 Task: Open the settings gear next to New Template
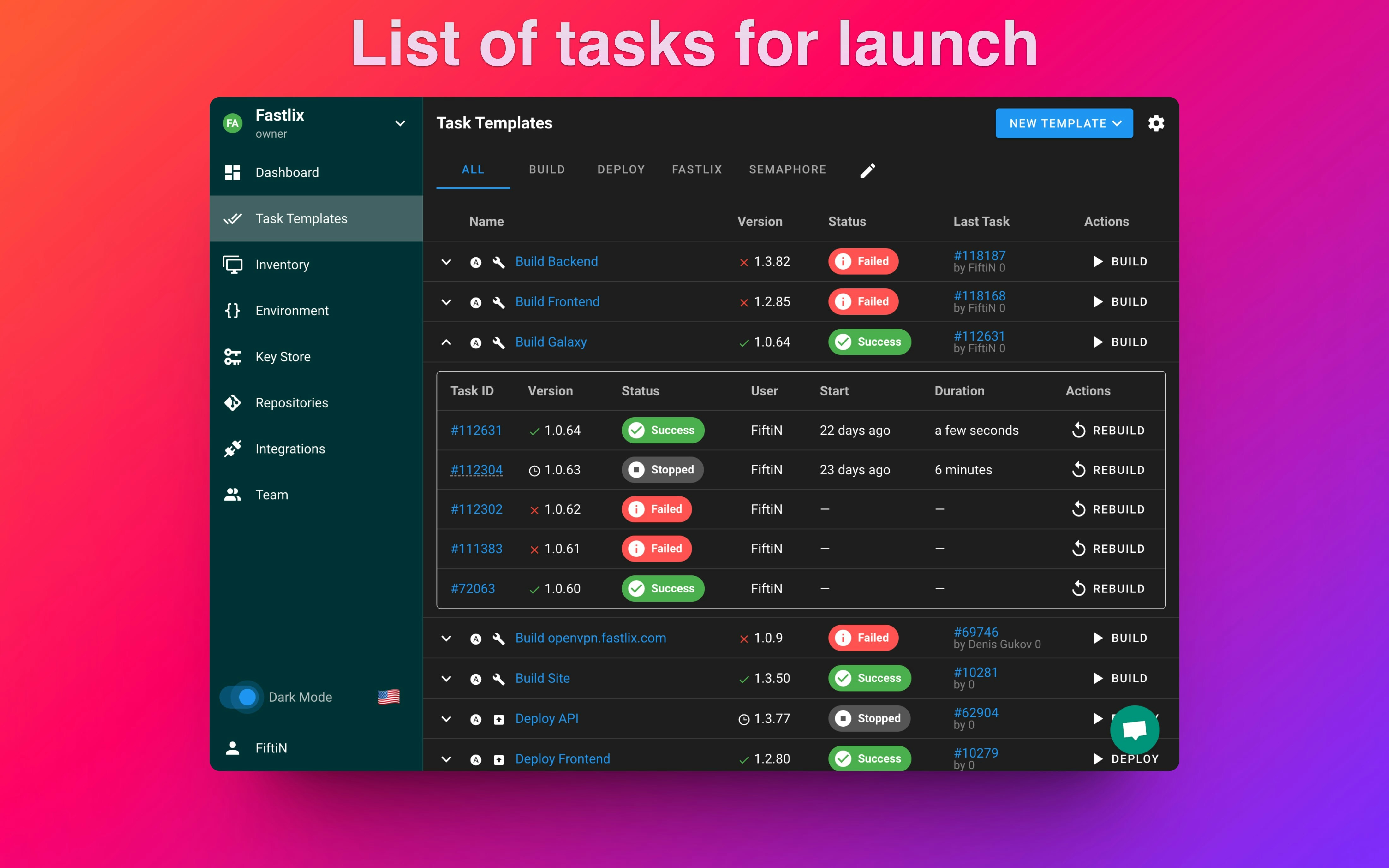click(1156, 123)
